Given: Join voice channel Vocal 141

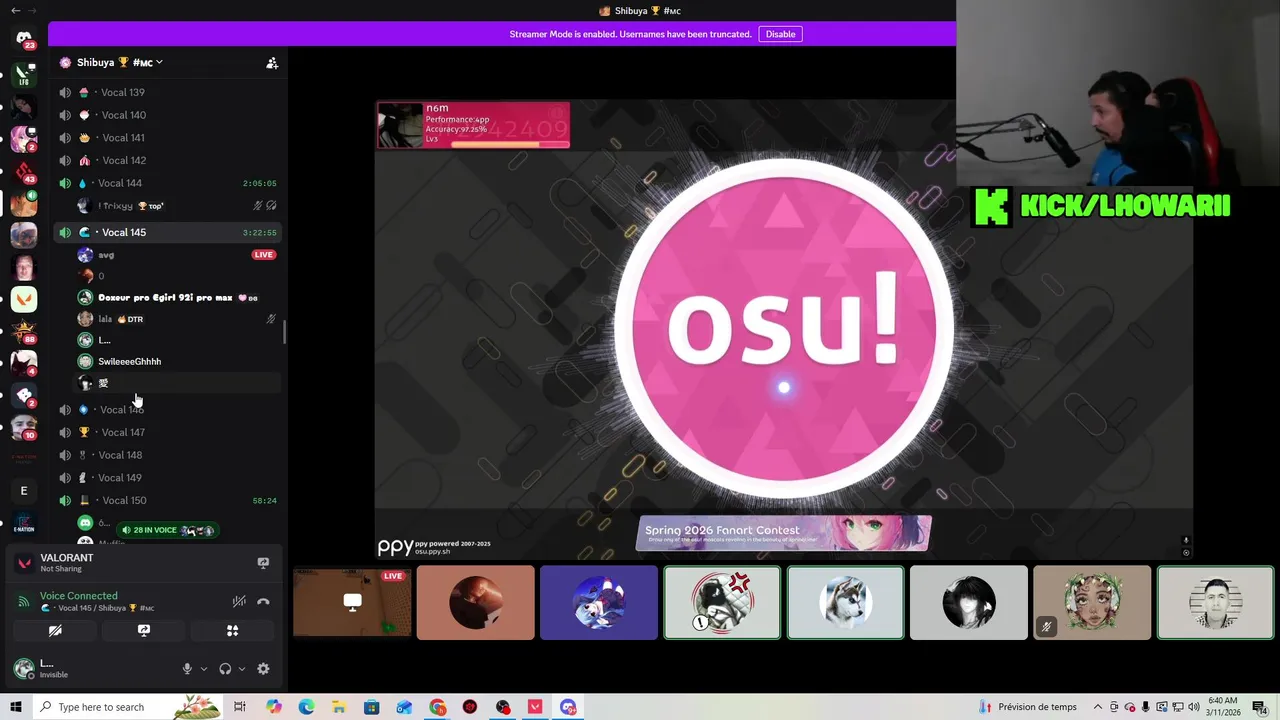Looking at the screenshot, I should [x=166, y=138].
